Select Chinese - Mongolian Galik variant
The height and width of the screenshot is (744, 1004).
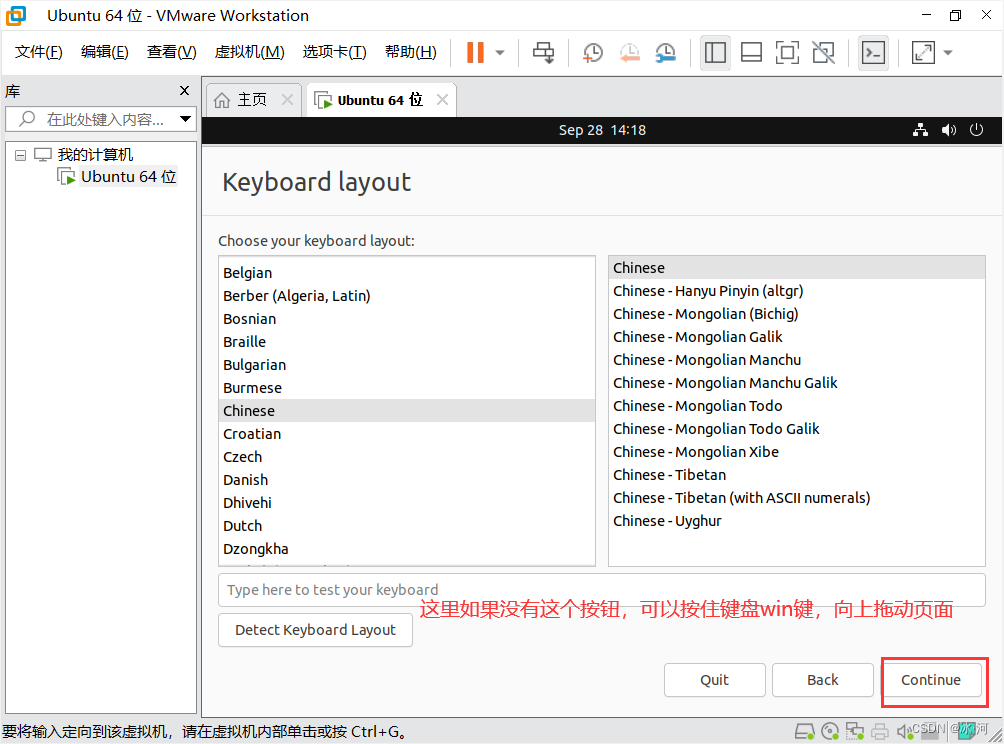(x=797, y=337)
